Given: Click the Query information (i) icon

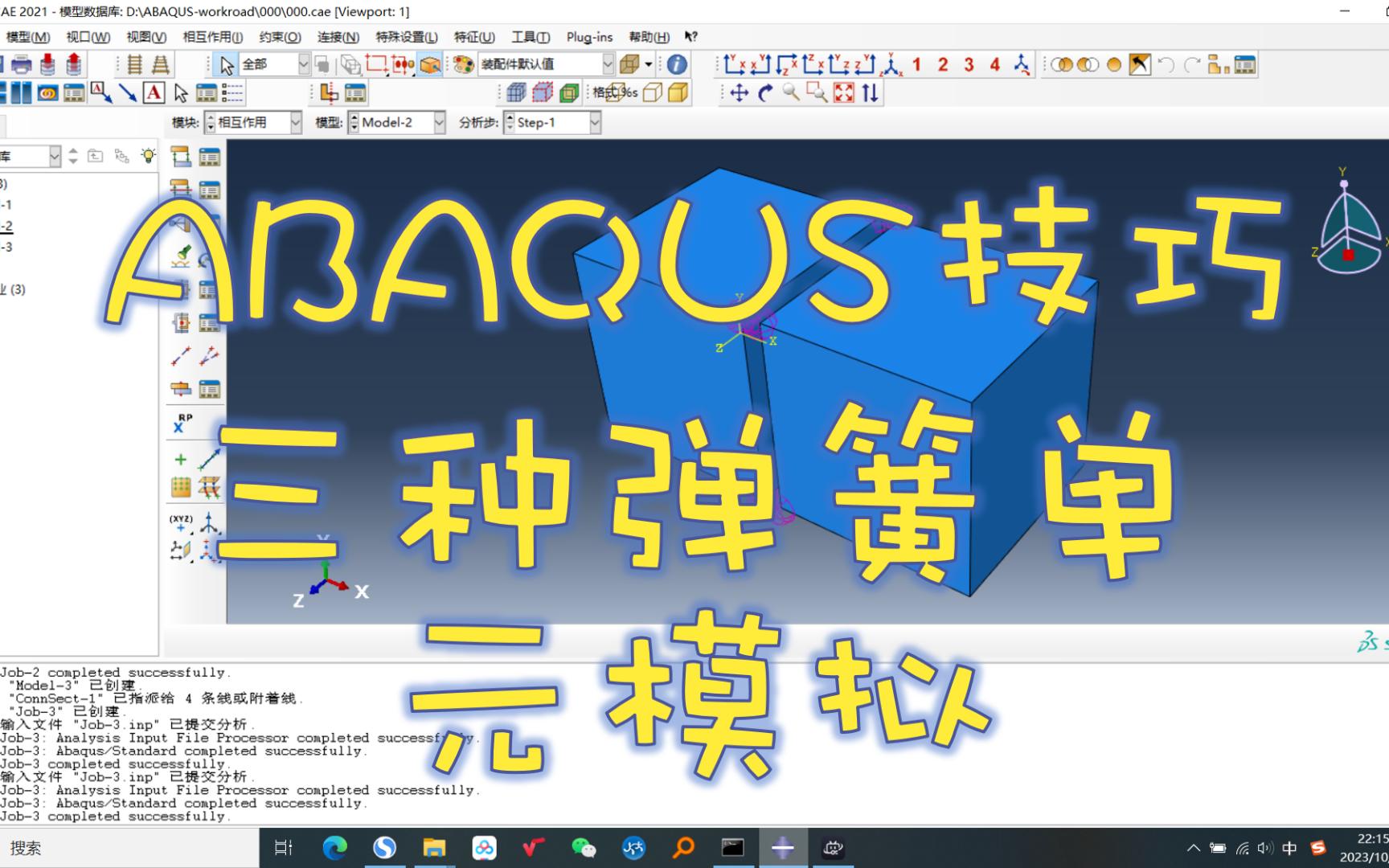Looking at the screenshot, I should click(677, 64).
